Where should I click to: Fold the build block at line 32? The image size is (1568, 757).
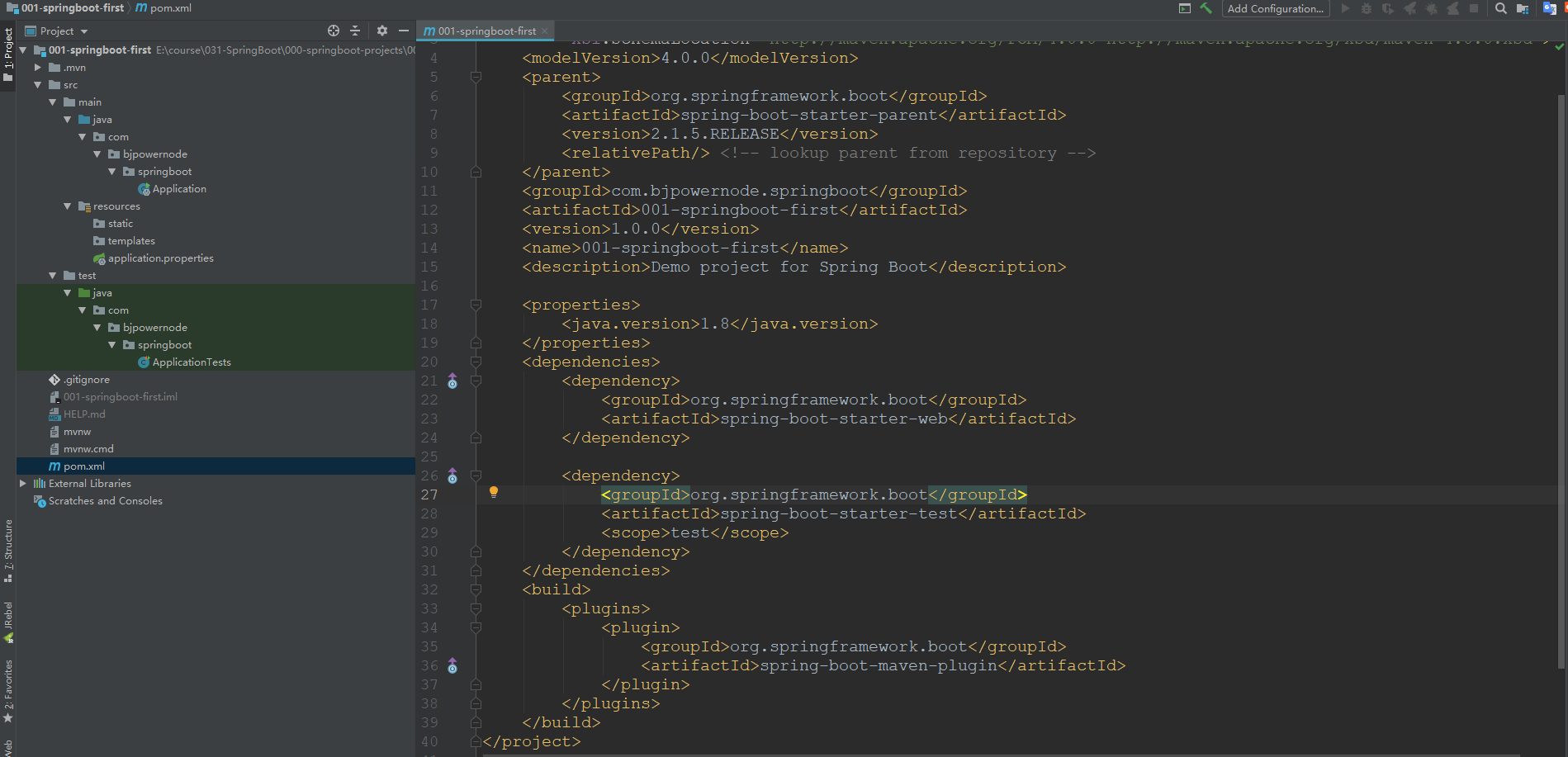tap(476, 589)
